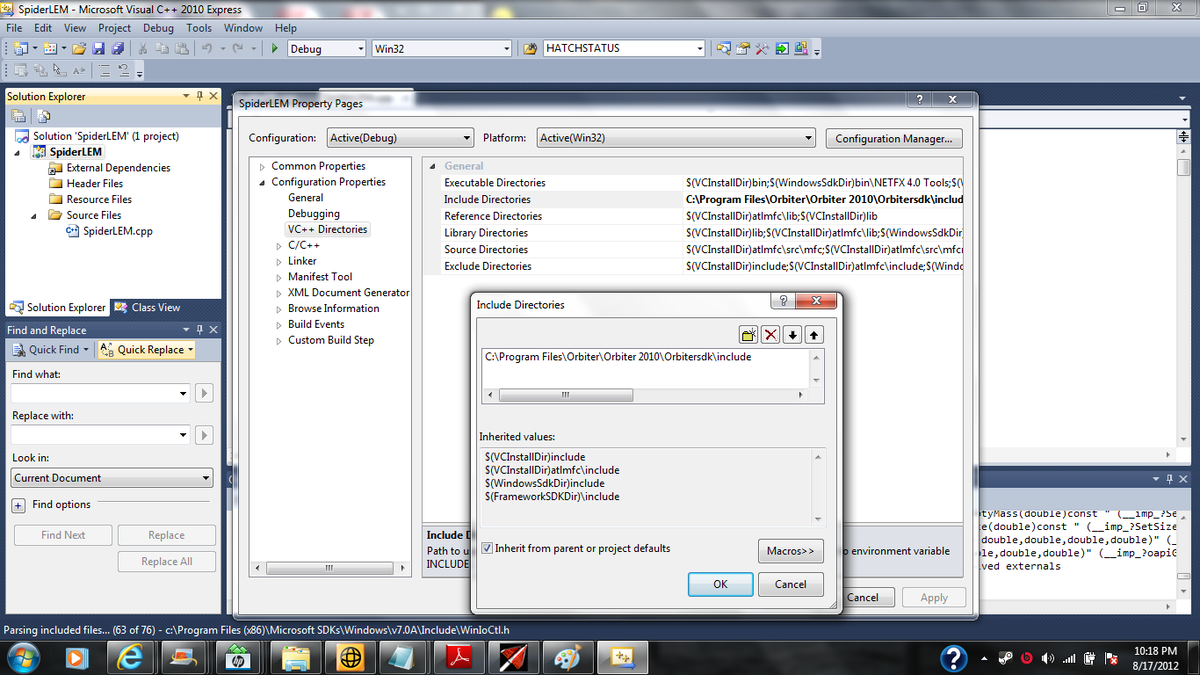Open the Debug menu
Image resolution: width=1200 pixels, height=675 pixels.
[158, 28]
